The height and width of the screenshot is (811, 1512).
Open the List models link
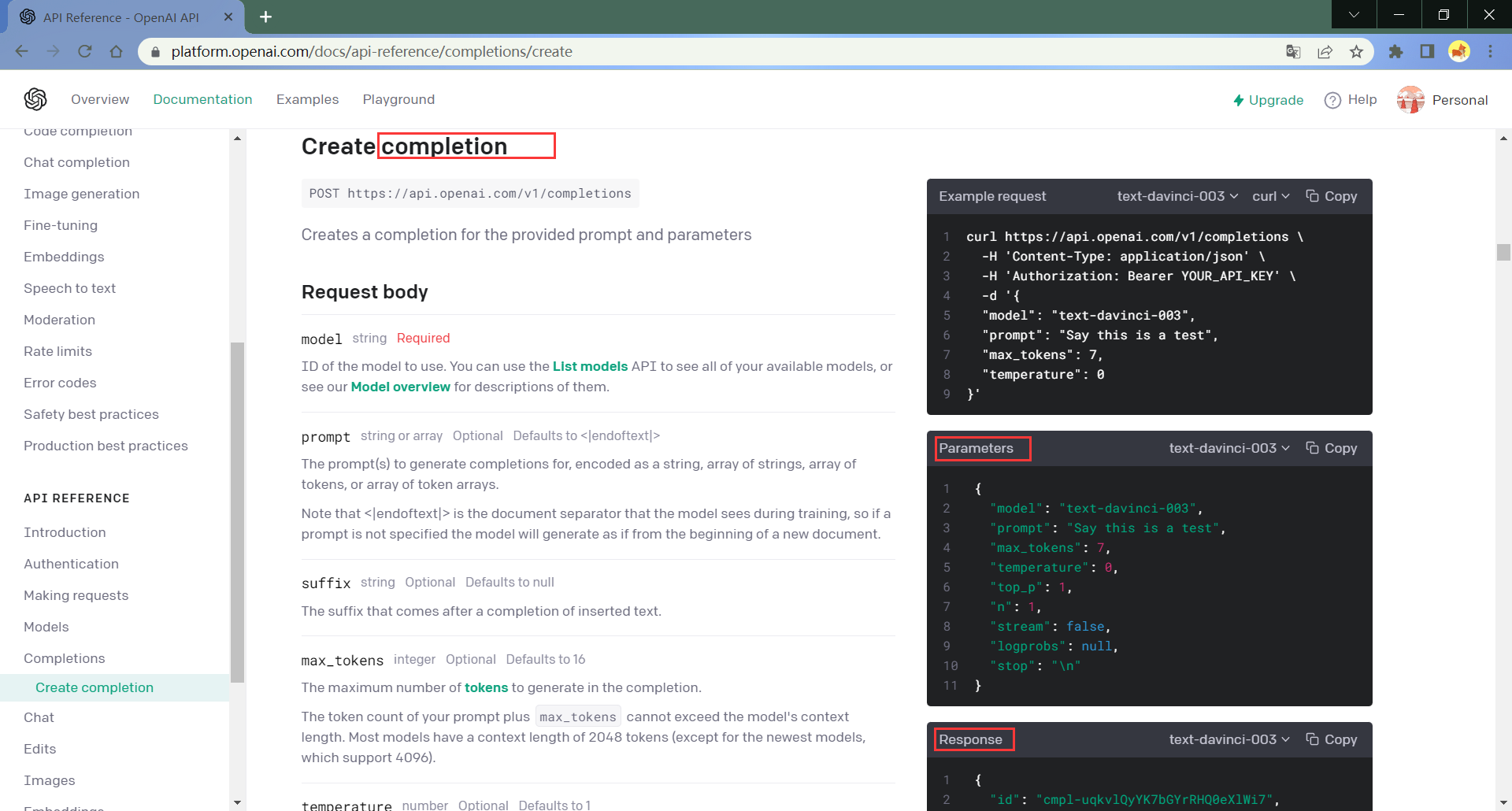click(x=590, y=366)
